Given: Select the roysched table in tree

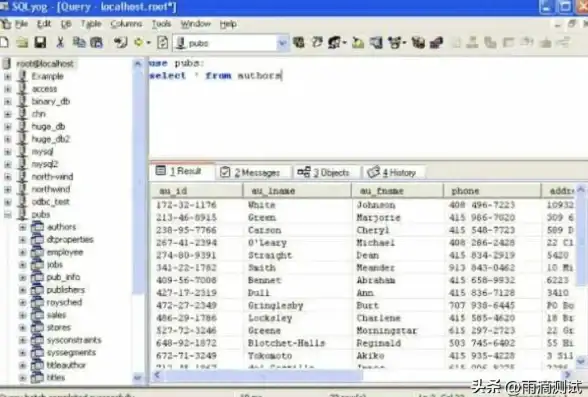Looking at the screenshot, I should (x=64, y=302).
